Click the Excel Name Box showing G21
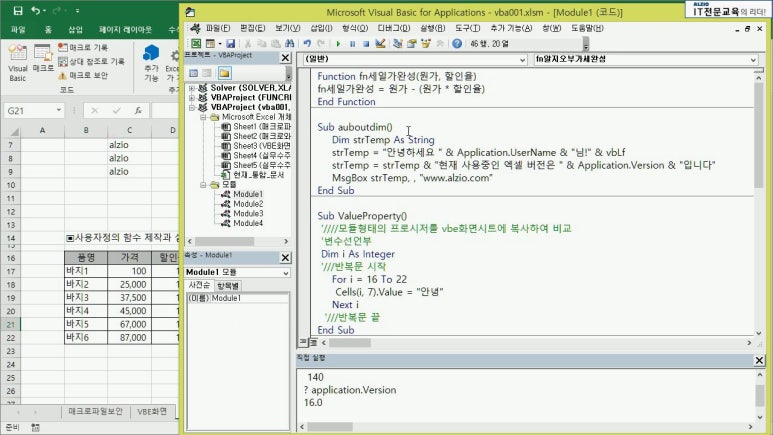 [34, 110]
